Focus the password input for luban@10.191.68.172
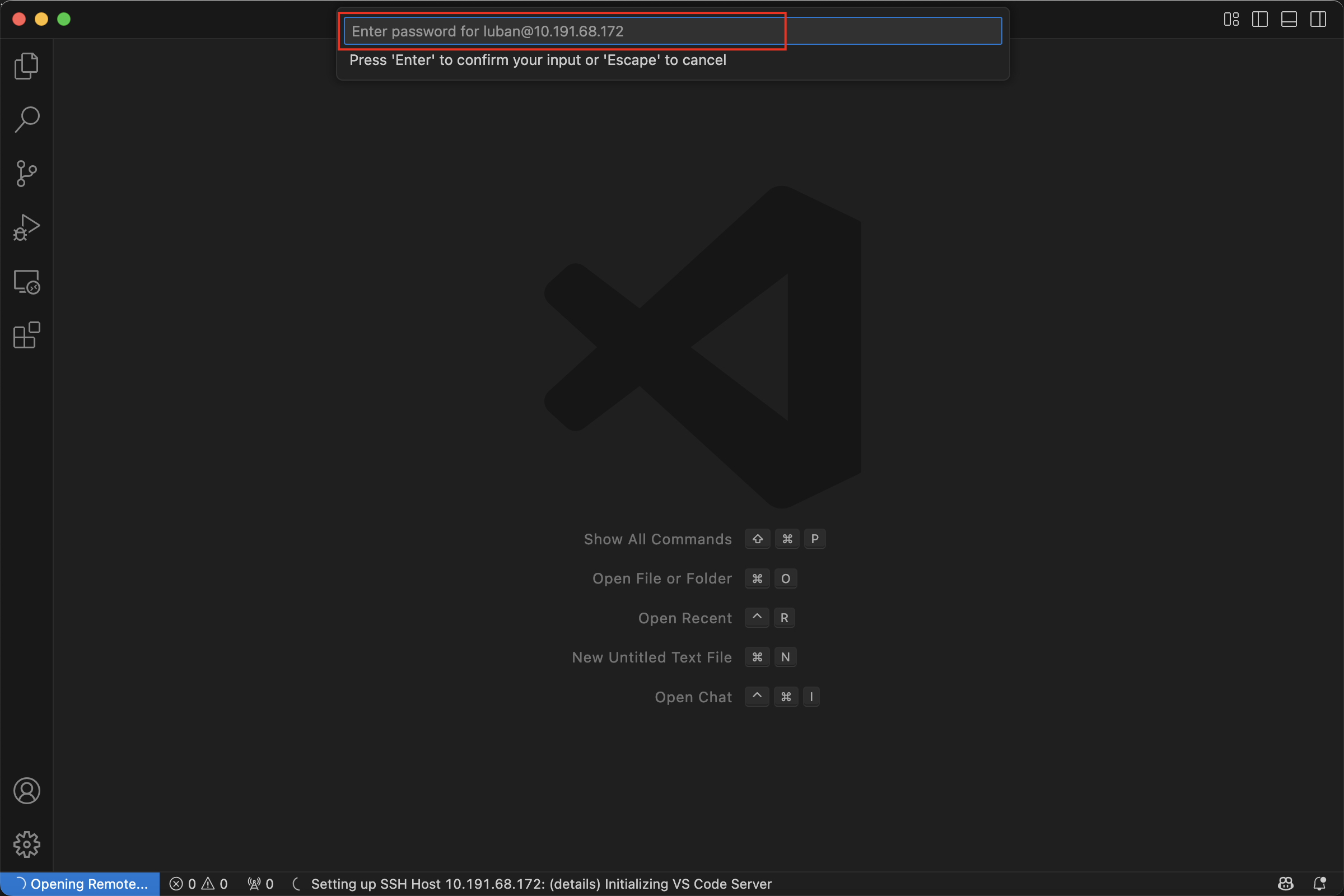Screen dimensions: 1344x896 pyautogui.click(x=673, y=31)
